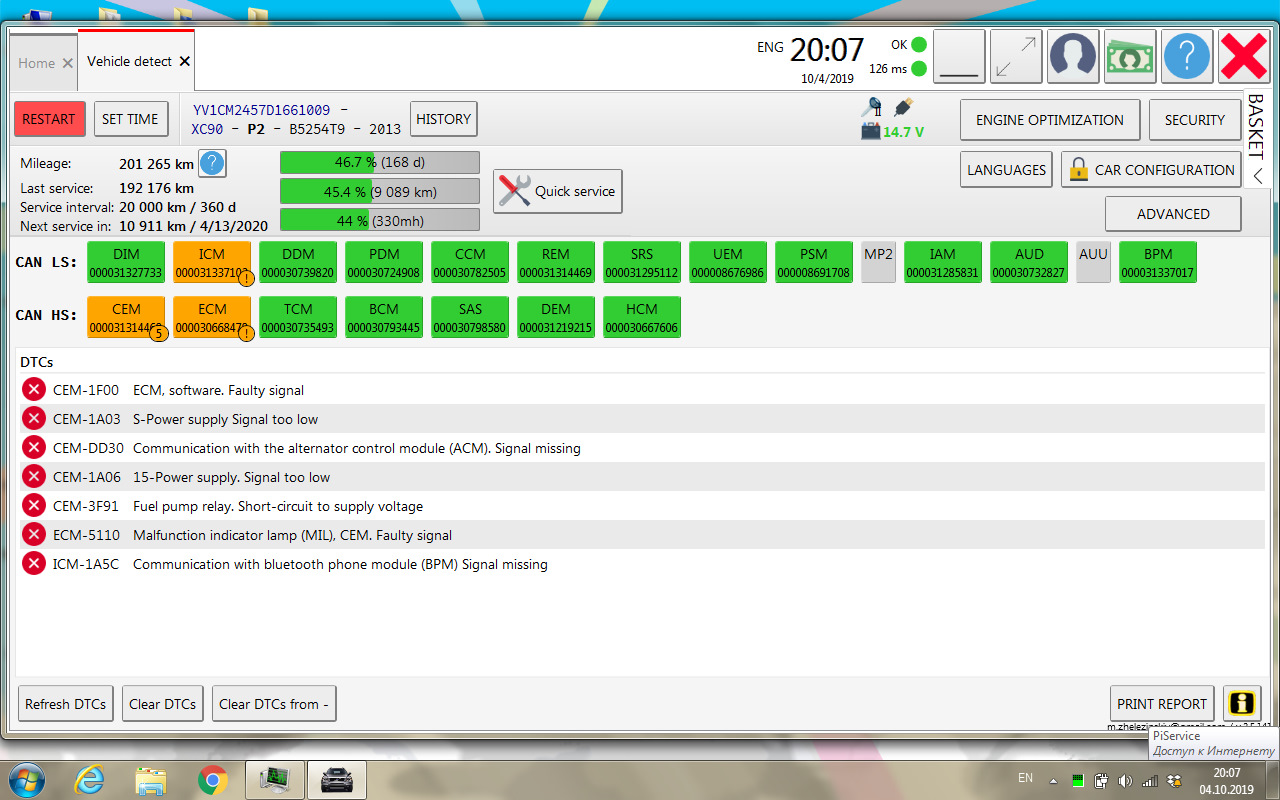Click the 46.7 % days service progress bar
1280x800 pixels.
[379, 162]
